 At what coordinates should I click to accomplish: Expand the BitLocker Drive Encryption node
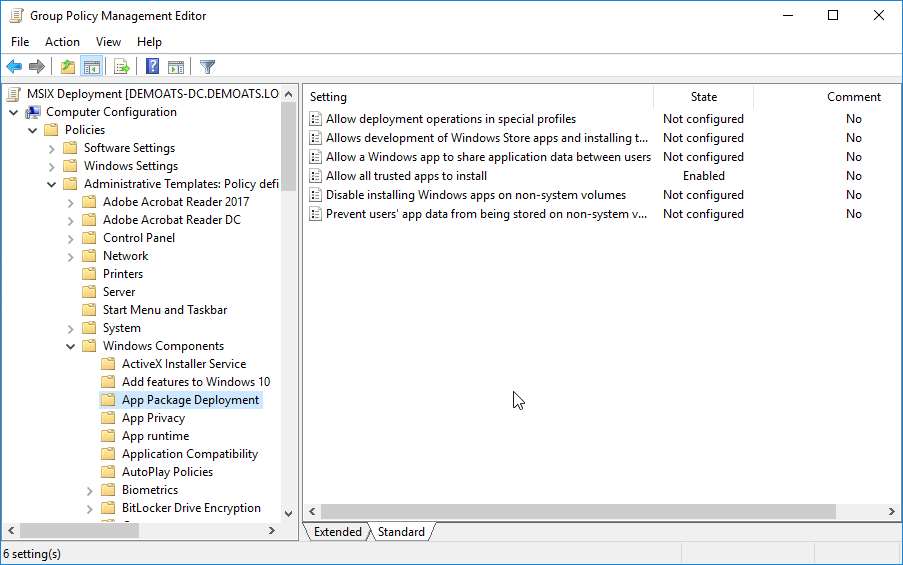point(90,509)
